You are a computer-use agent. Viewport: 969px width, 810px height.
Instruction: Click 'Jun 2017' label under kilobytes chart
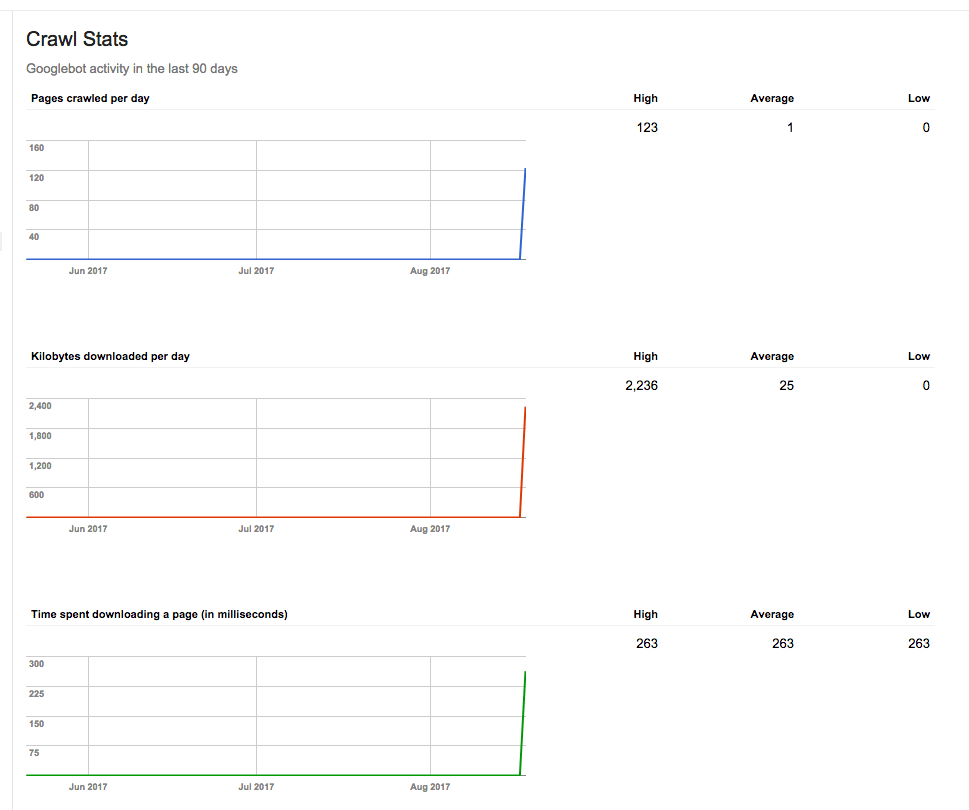point(88,529)
